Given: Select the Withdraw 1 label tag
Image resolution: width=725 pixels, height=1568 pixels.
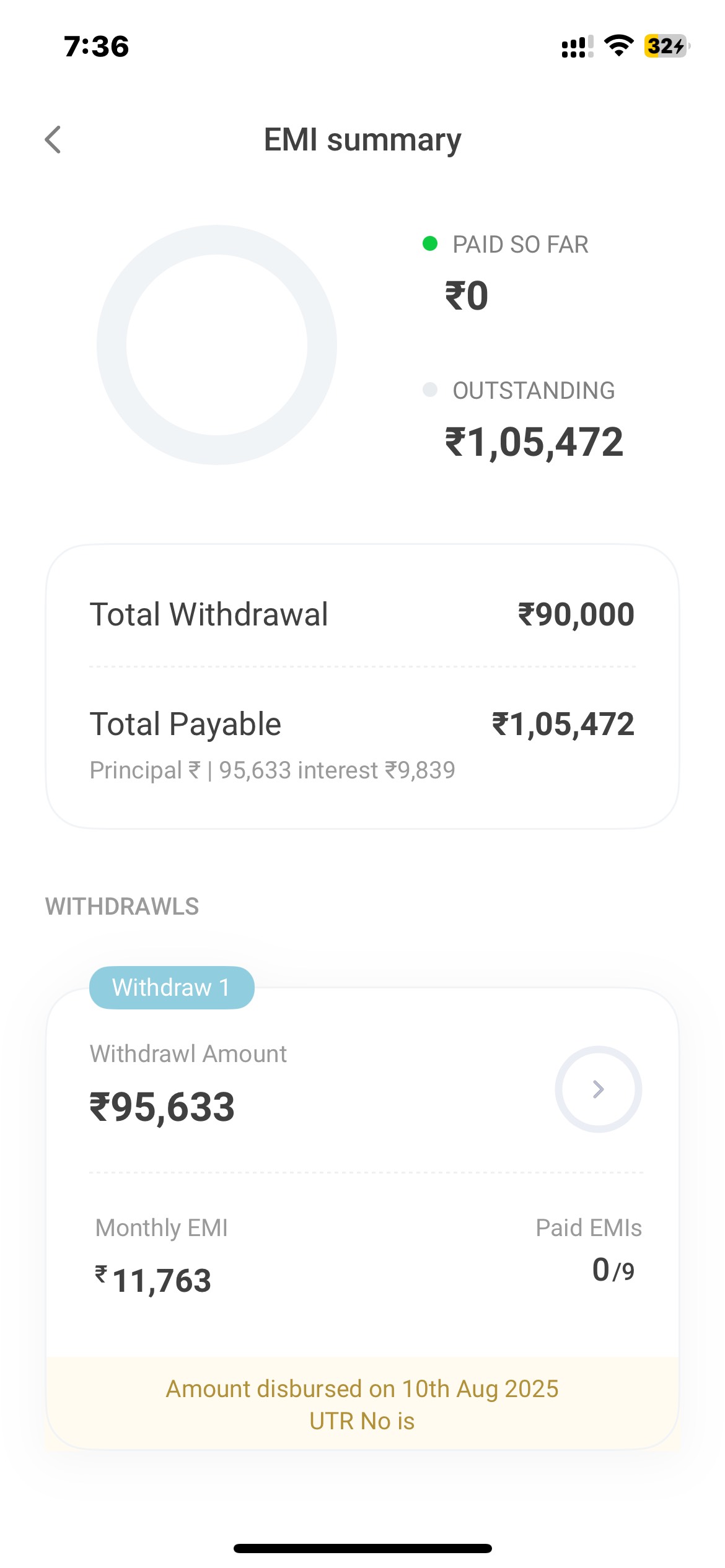Looking at the screenshot, I should click(x=172, y=987).
